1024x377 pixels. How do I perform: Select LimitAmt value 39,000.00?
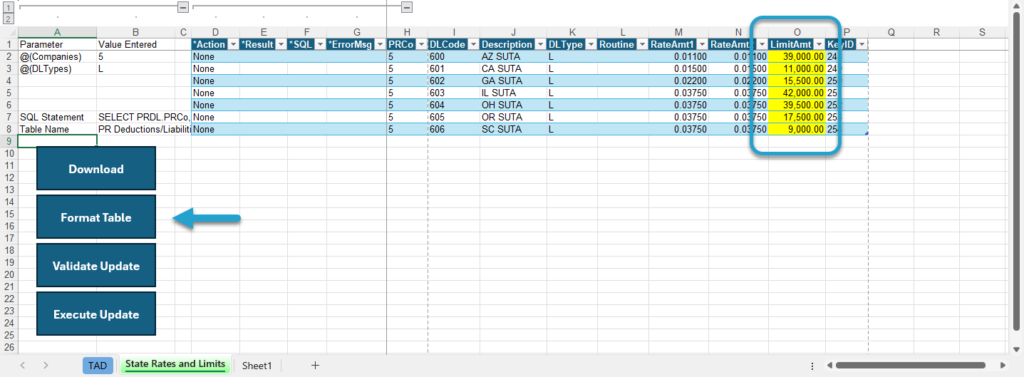coord(797,57)
